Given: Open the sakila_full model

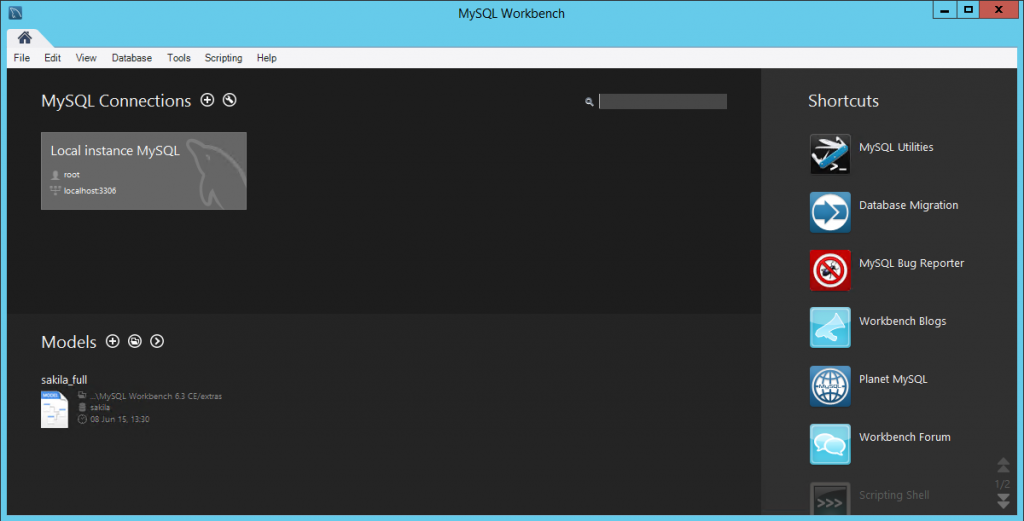Looking at the screenshot, I should click(64, 380).
